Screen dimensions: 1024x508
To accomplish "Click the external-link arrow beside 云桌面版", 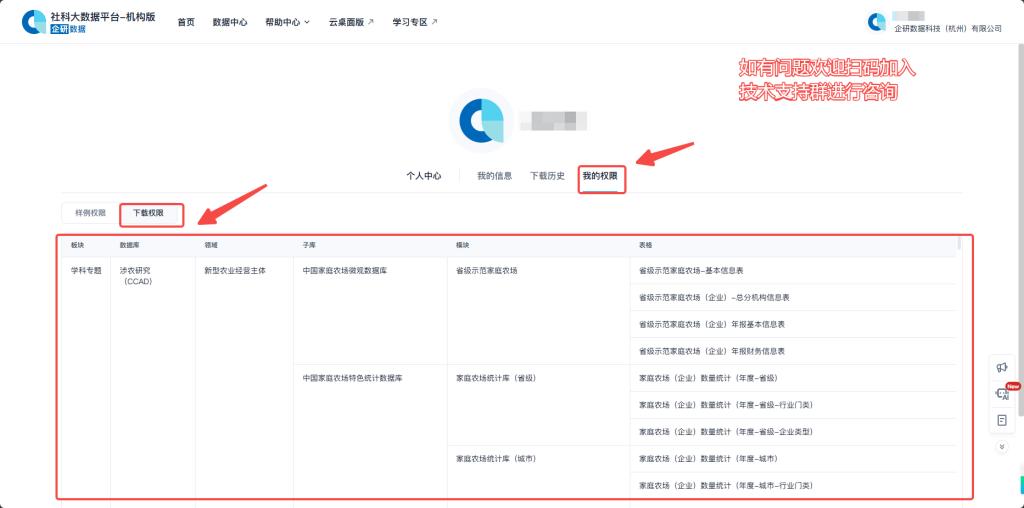I will pos(370,22).
